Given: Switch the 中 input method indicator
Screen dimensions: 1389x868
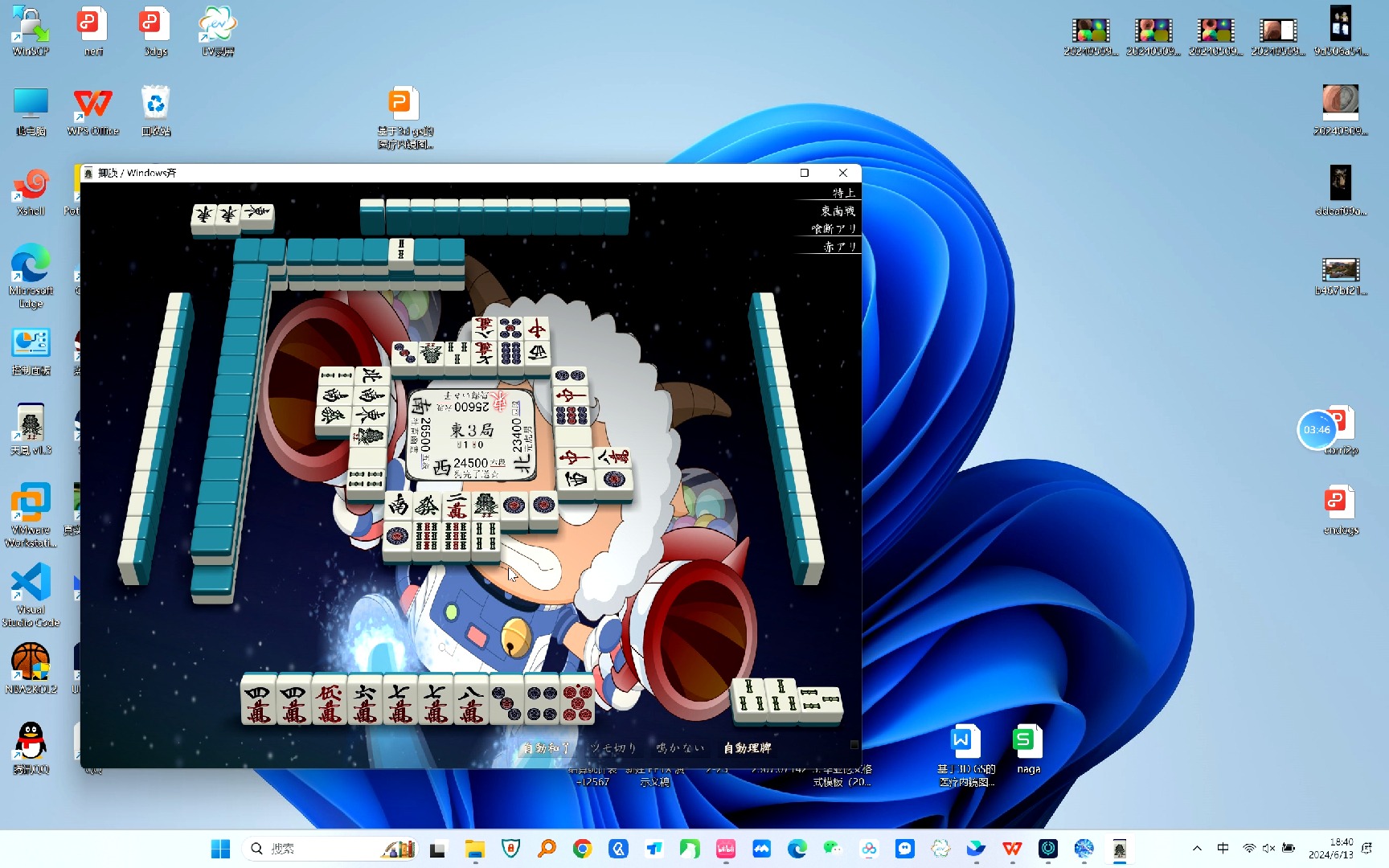Looking at the screenshot, I should 1223,849.
